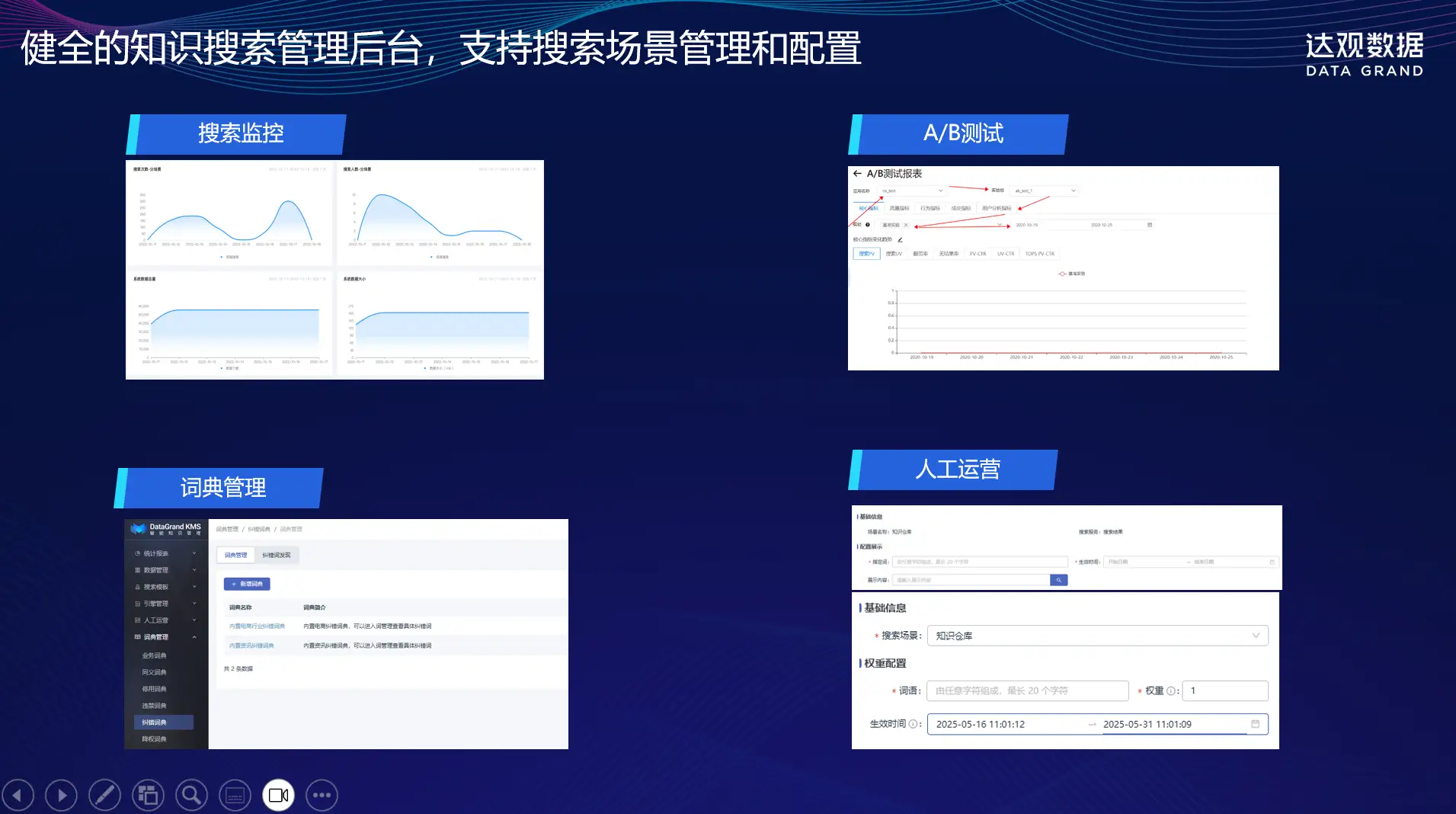Click the calendar icon in 生效时间 field
This screenshot has height=814, width=1456.
1255,724
